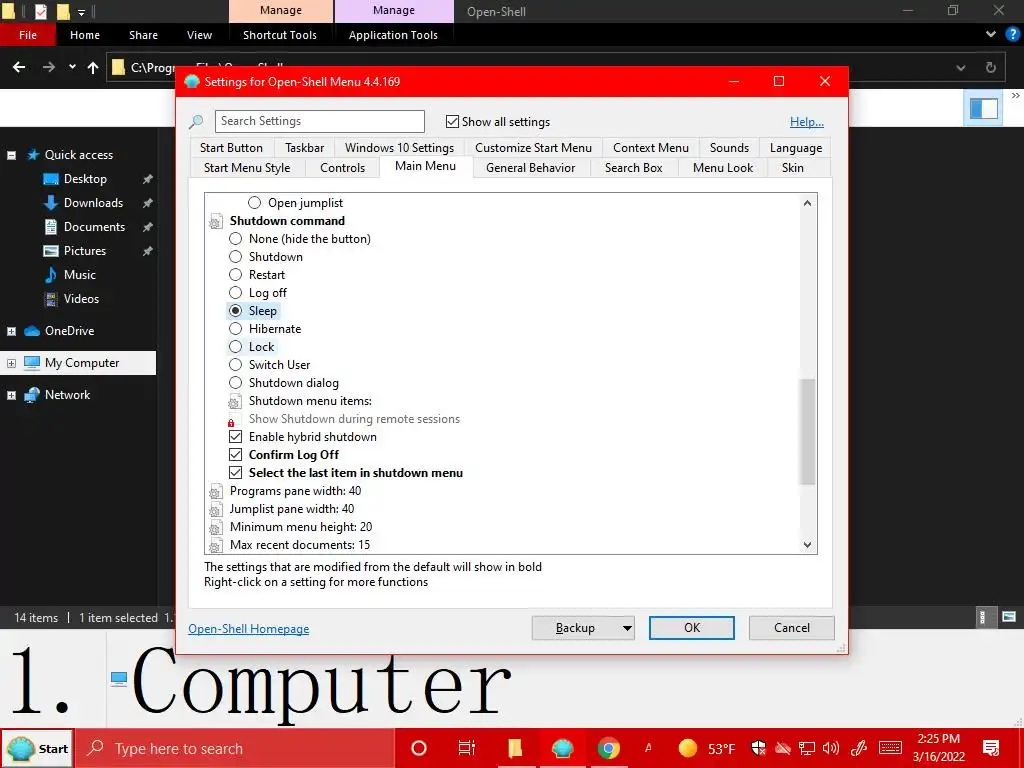Select the Open jumplist radio option
This screenshot has width=1024, height=768.
click(254, 203)
